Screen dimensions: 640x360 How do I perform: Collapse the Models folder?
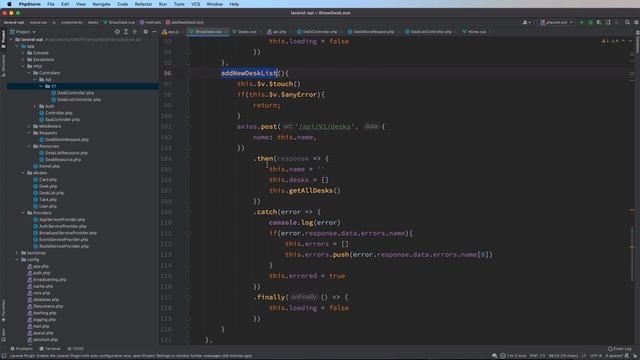tap(23, 173)
